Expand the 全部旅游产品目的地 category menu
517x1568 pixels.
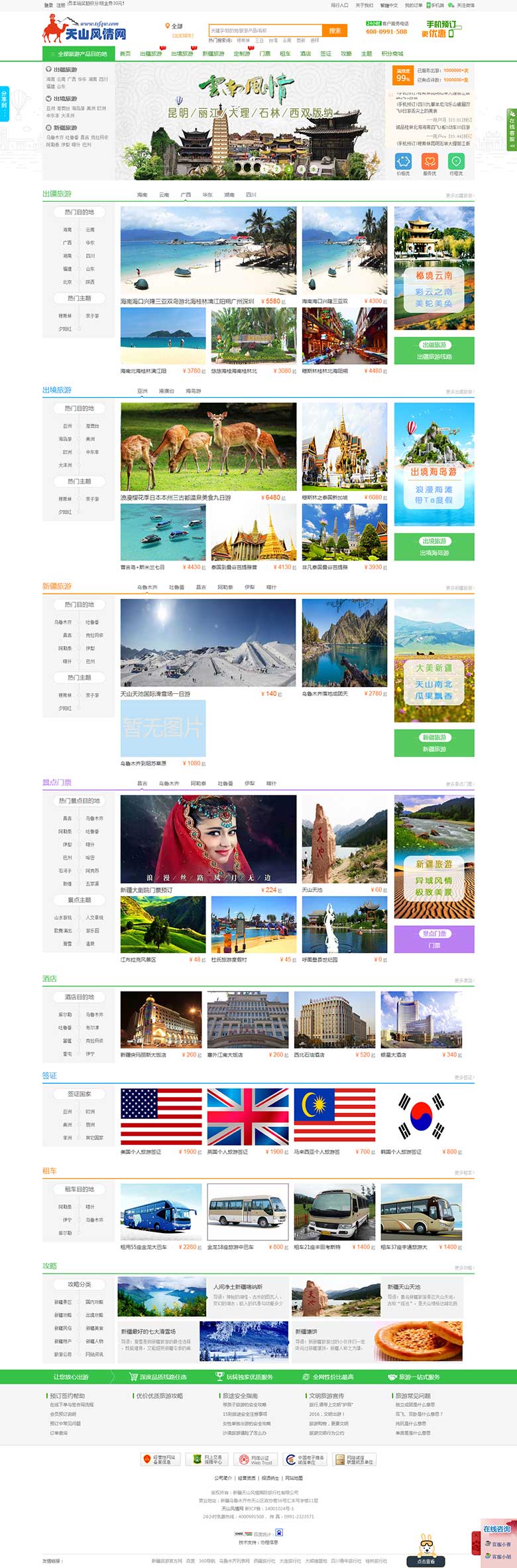tap(78, 54)
